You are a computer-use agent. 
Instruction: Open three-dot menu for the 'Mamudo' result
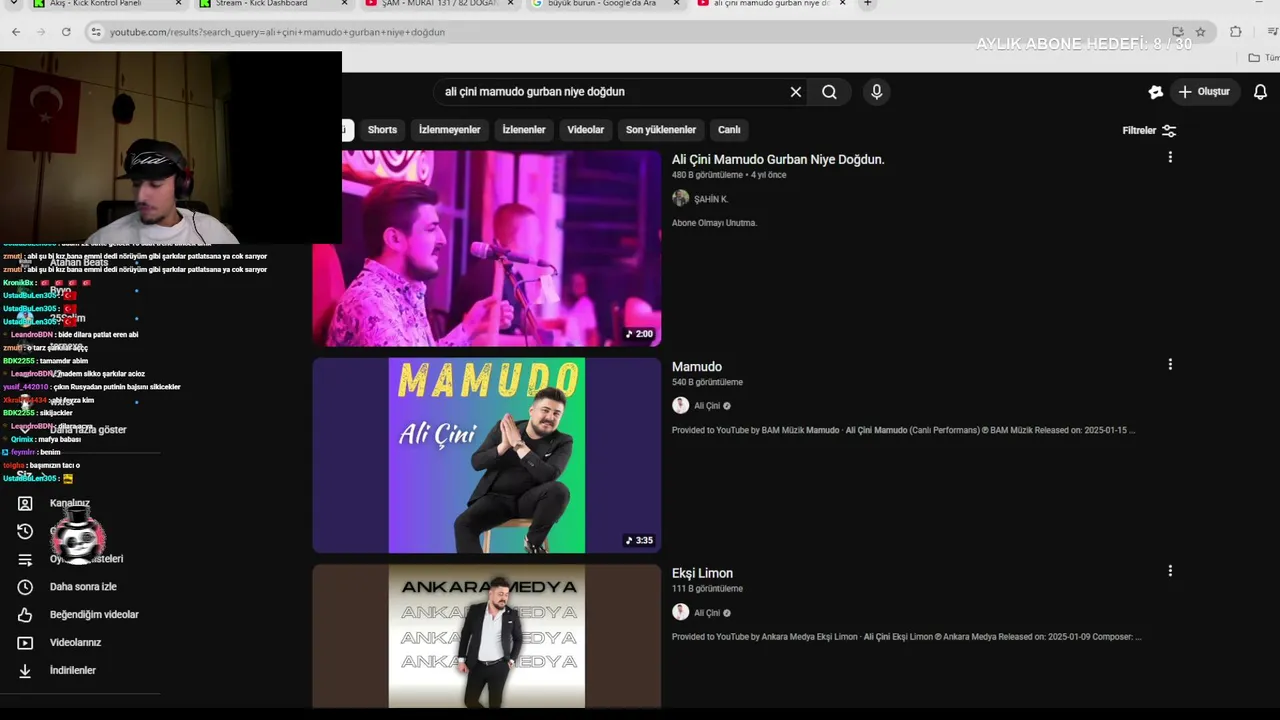(x=1170, y=364)
